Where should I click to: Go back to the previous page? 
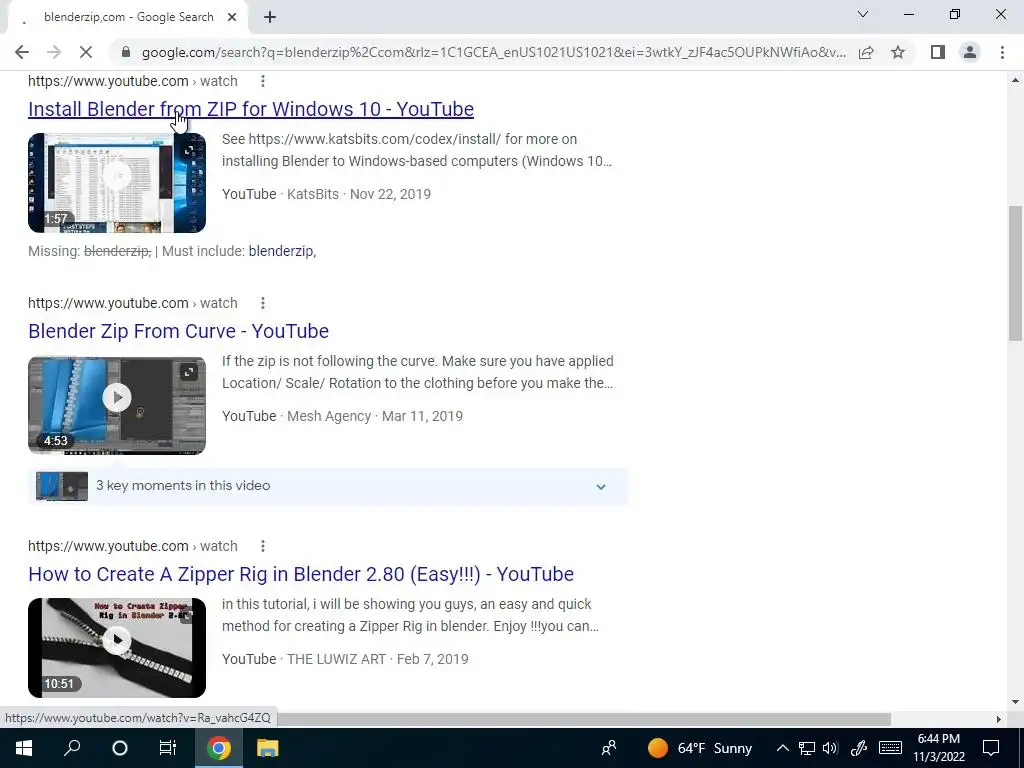[22, 52]
